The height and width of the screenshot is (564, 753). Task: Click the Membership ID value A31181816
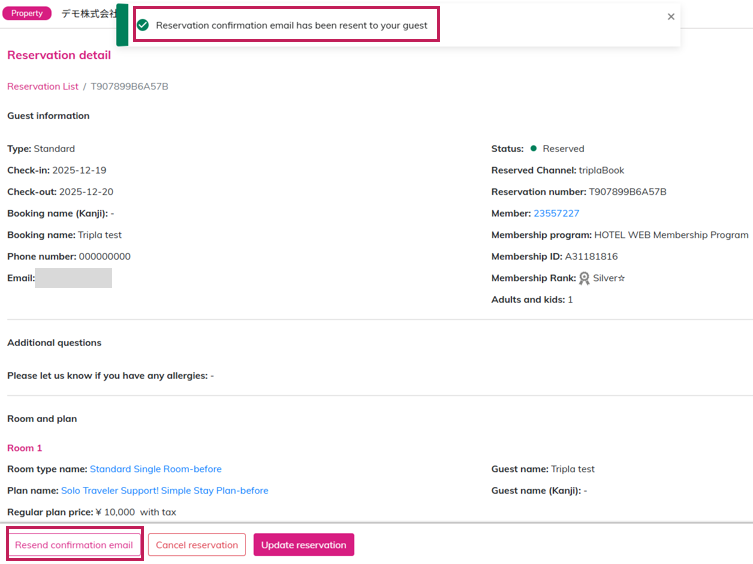tap(591, 256)
